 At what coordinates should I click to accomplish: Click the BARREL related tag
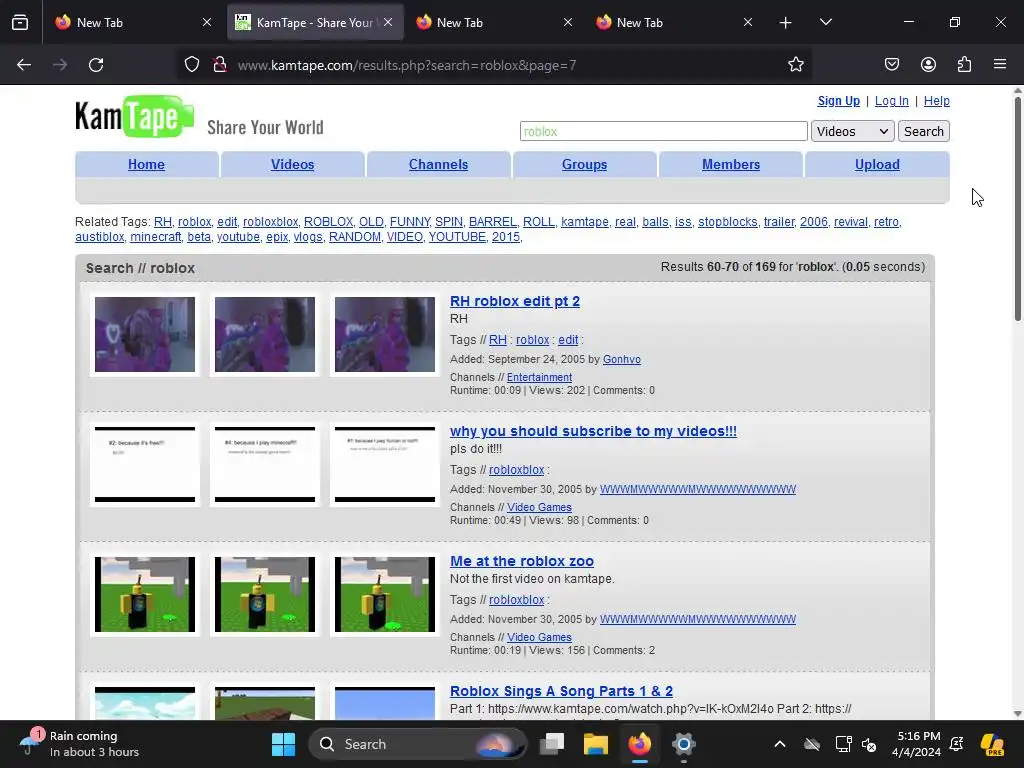coord(492,222)
